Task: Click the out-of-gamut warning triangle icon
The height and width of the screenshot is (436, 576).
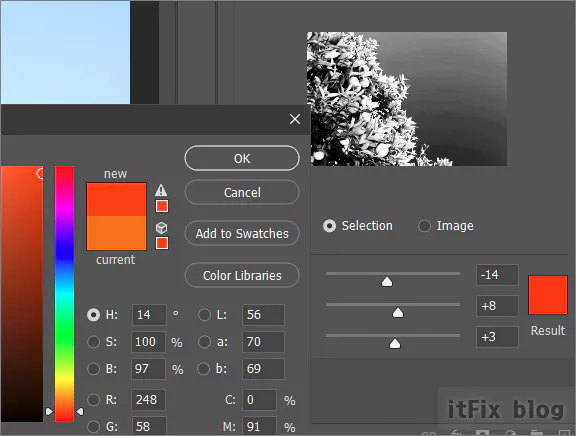Action: coord(161,190)
